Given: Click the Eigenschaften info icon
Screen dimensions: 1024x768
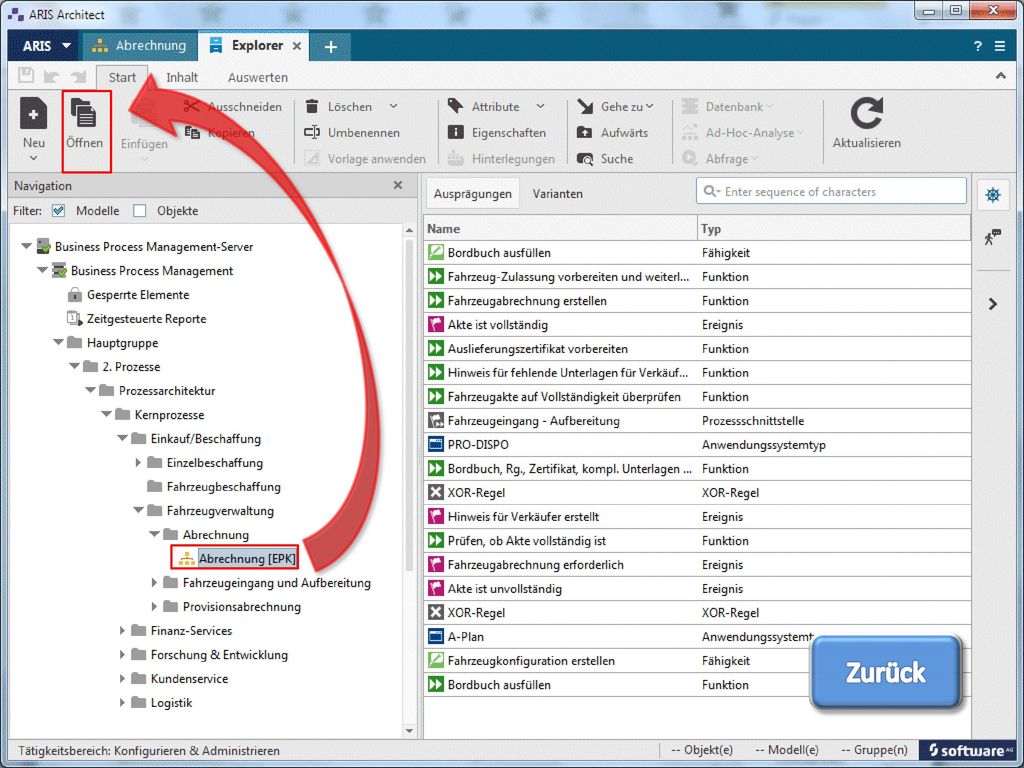Looking at the screenshot, I should [455, 133].
